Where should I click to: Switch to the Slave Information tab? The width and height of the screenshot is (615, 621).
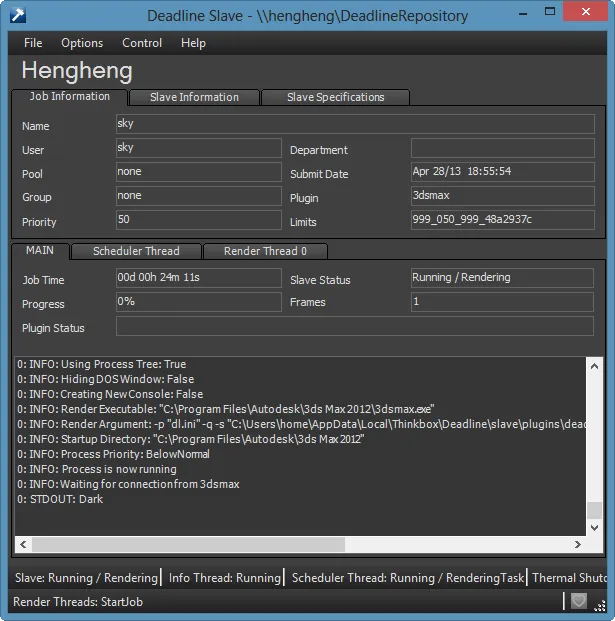pos(194,97)
